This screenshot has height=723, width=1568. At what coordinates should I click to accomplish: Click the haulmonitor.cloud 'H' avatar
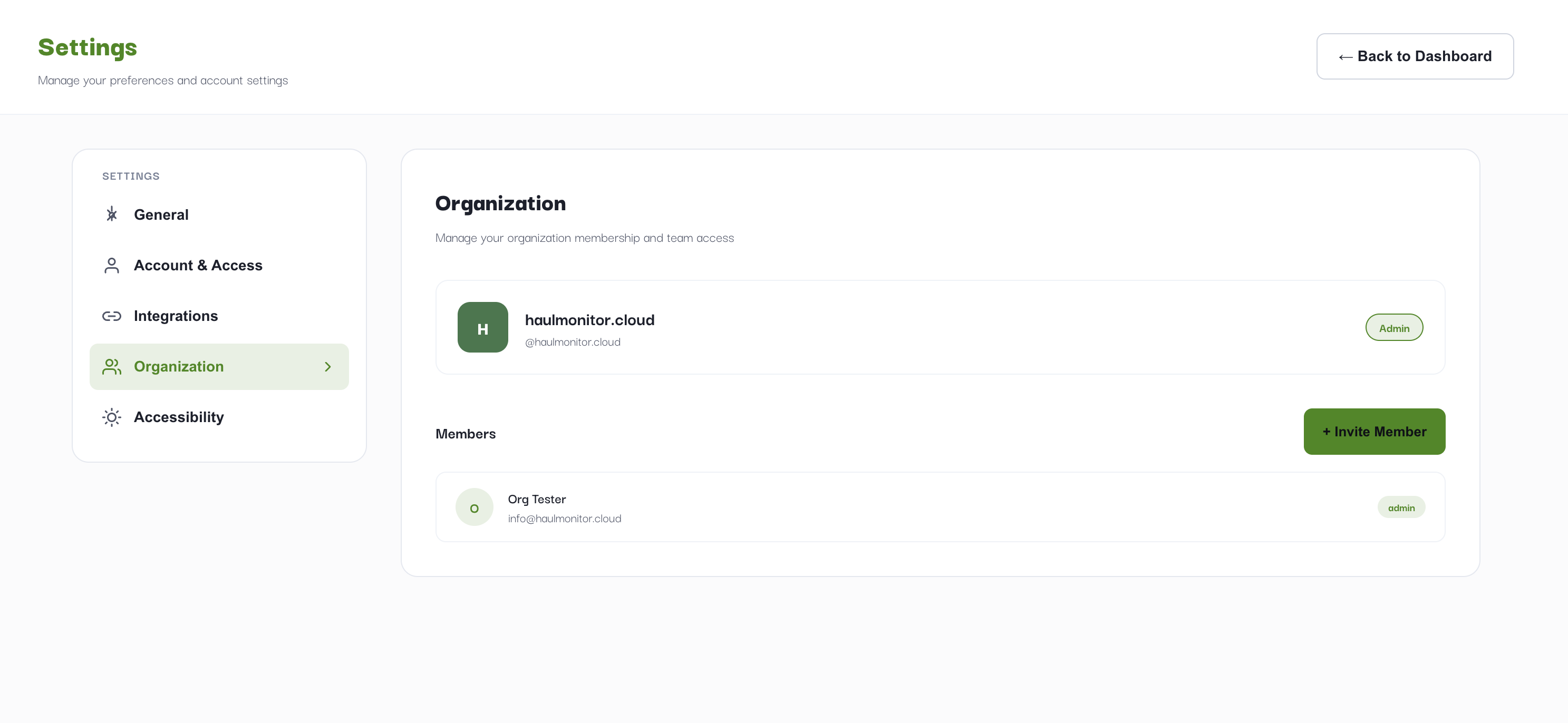(483, 327)
